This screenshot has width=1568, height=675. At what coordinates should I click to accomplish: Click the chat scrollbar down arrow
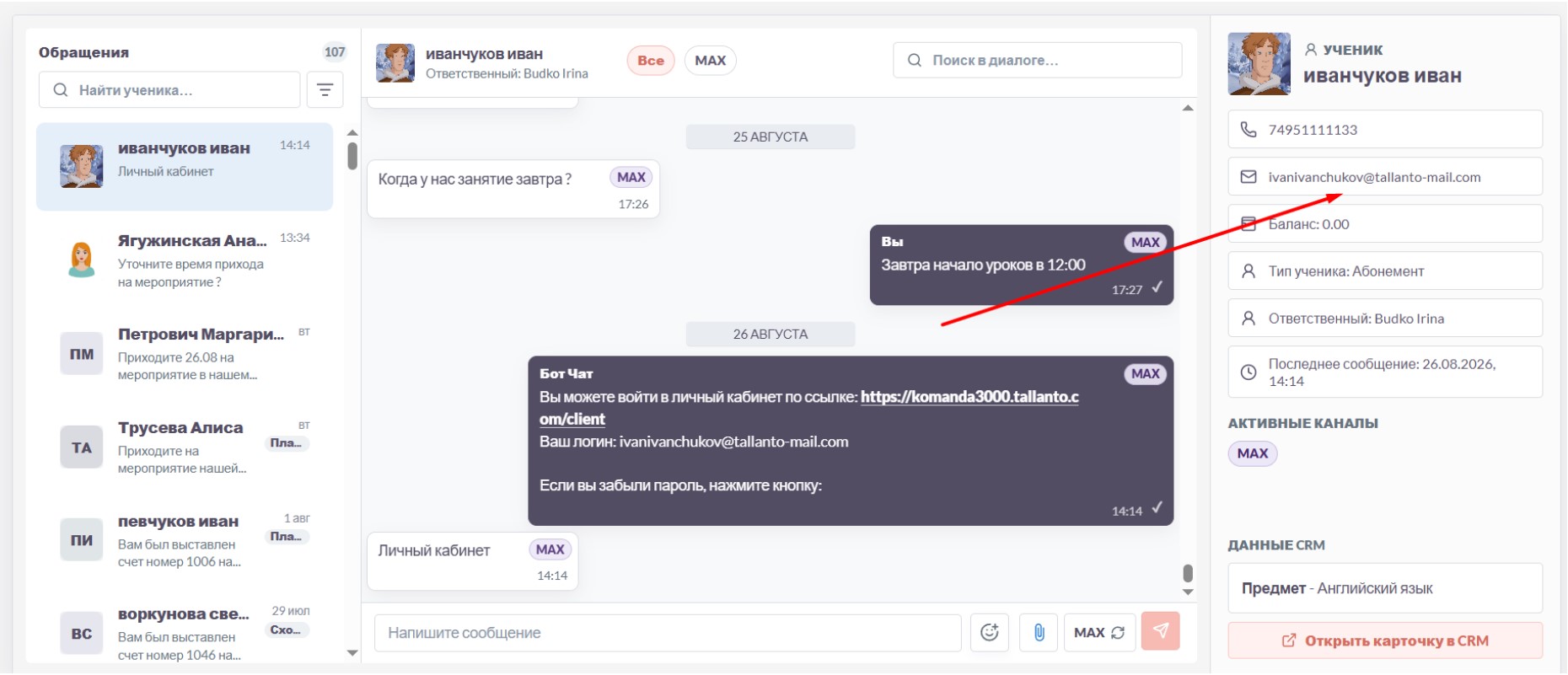click(1188, 592)
